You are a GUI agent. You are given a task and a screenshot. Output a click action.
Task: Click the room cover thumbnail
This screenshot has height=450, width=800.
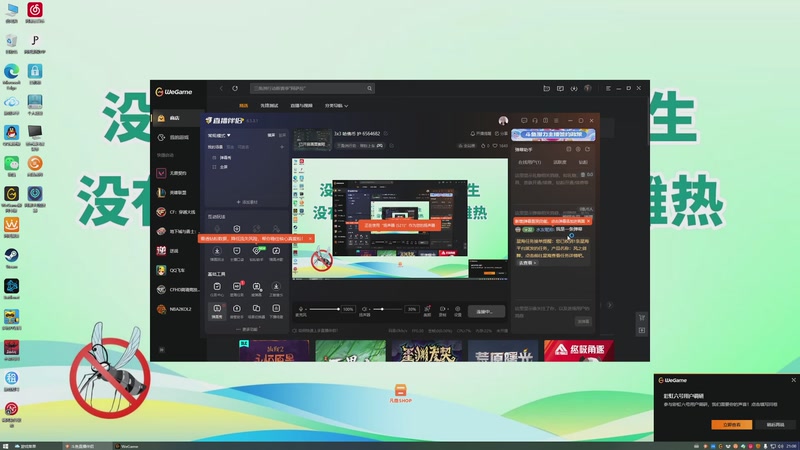[312, 139]
